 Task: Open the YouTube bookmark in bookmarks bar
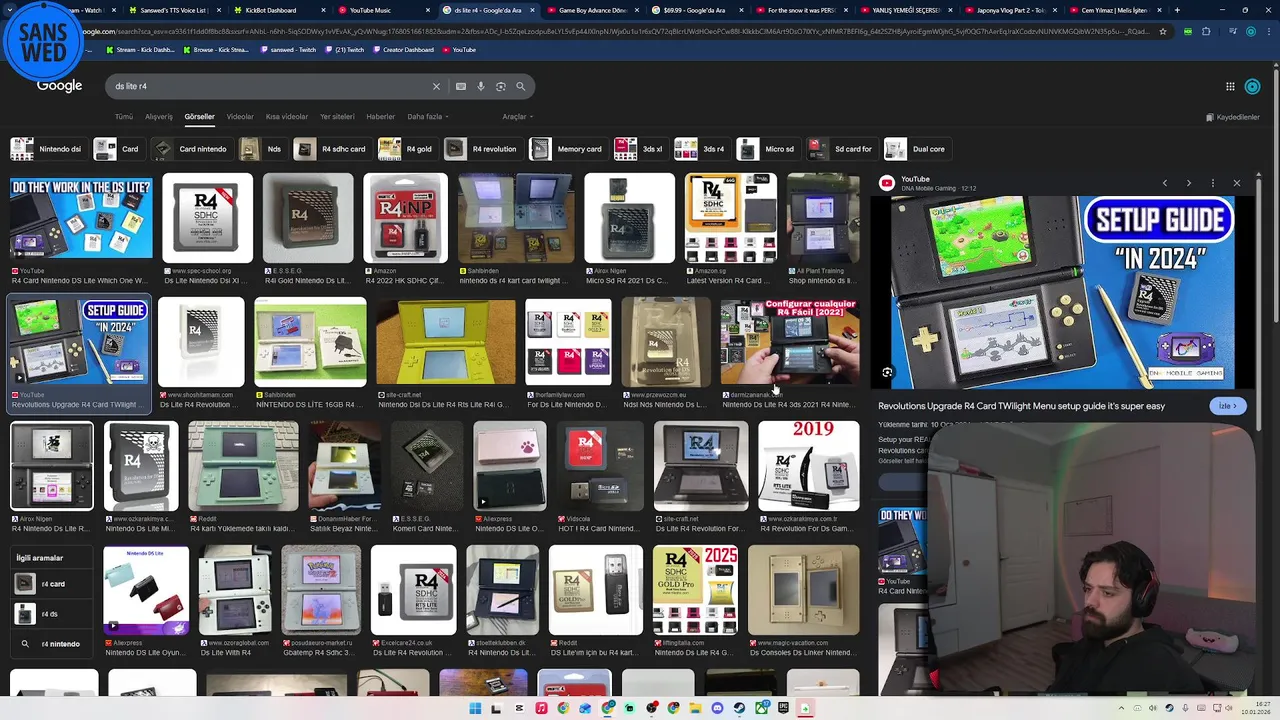459,50
